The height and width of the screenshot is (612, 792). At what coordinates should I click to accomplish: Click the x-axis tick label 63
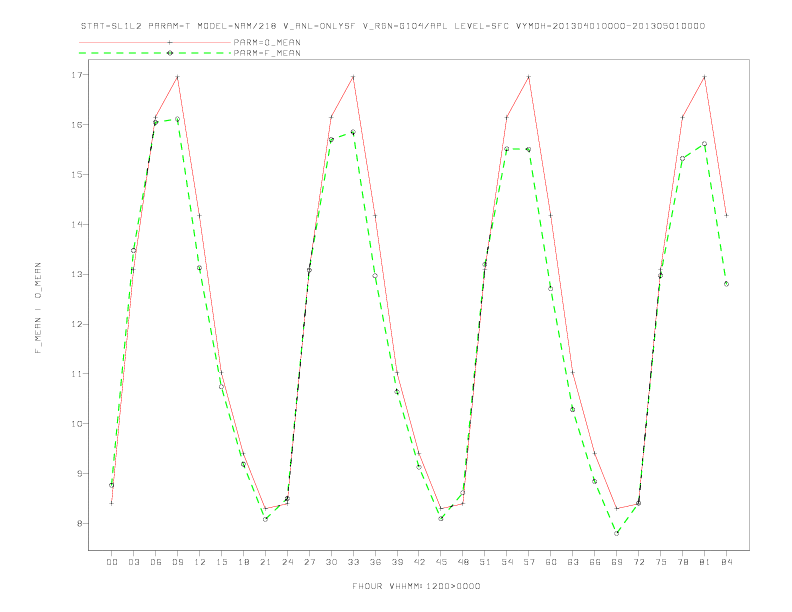(x=573, y=562)
